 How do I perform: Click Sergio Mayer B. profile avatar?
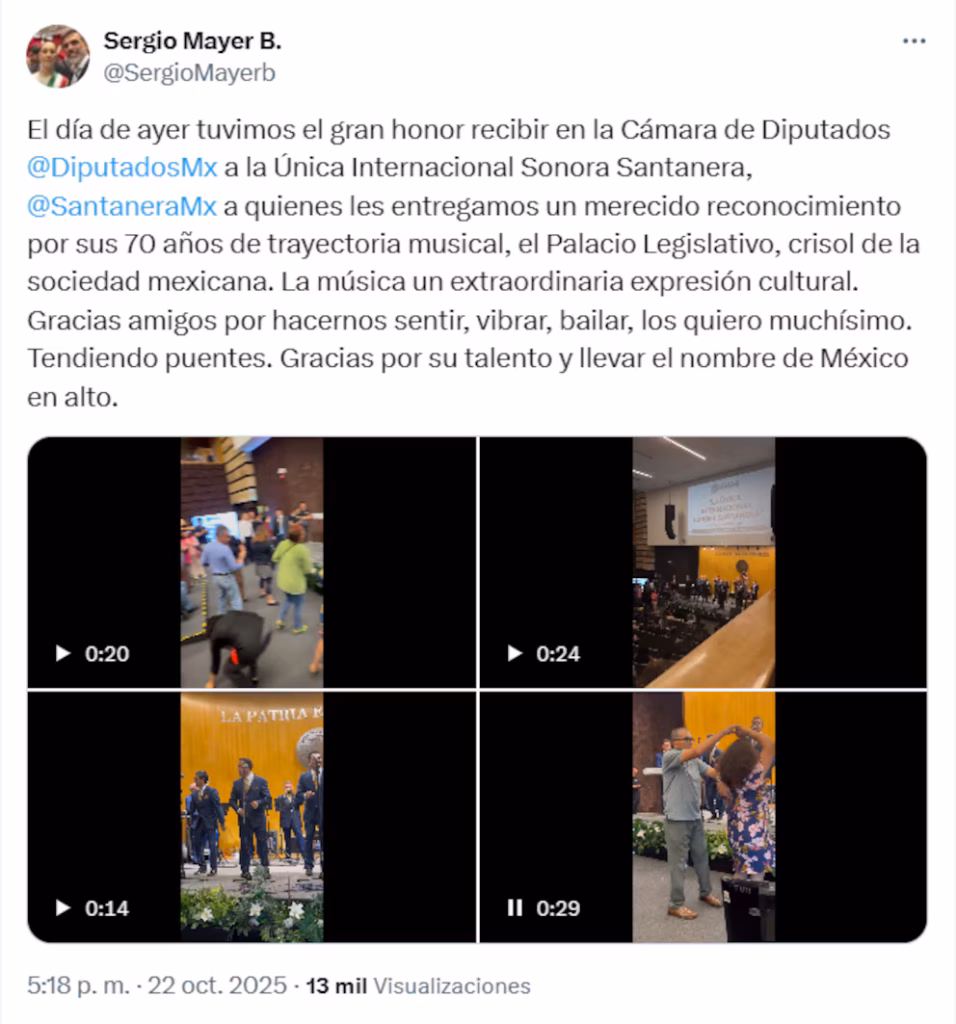pos(57,56)
